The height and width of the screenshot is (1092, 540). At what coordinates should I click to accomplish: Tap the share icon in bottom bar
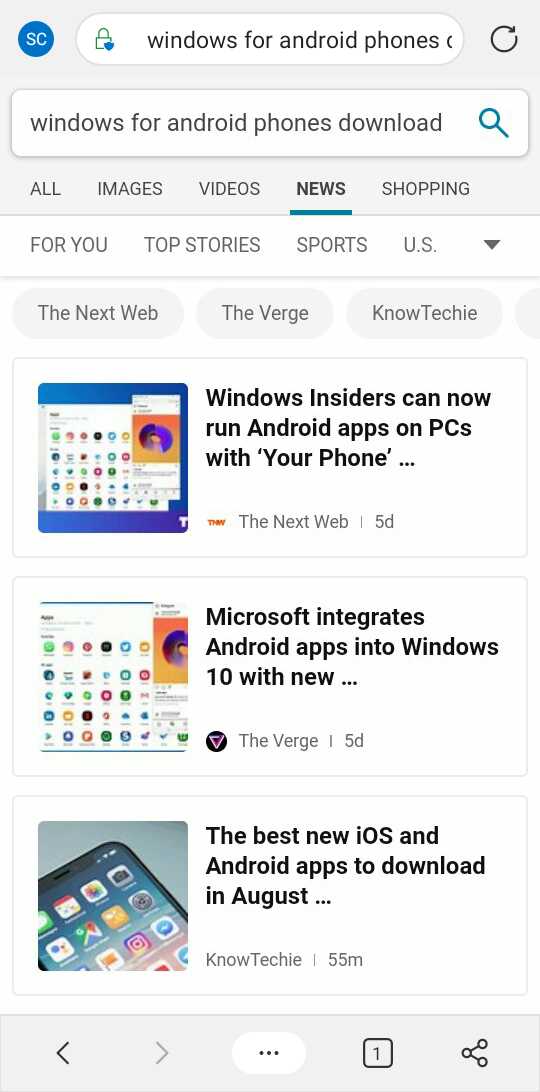[x=475, y=1052]
